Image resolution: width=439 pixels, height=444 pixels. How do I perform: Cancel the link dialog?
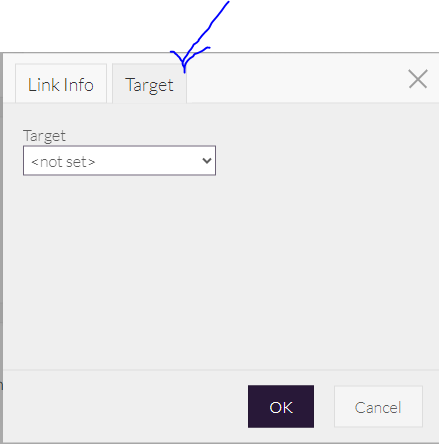378,406
